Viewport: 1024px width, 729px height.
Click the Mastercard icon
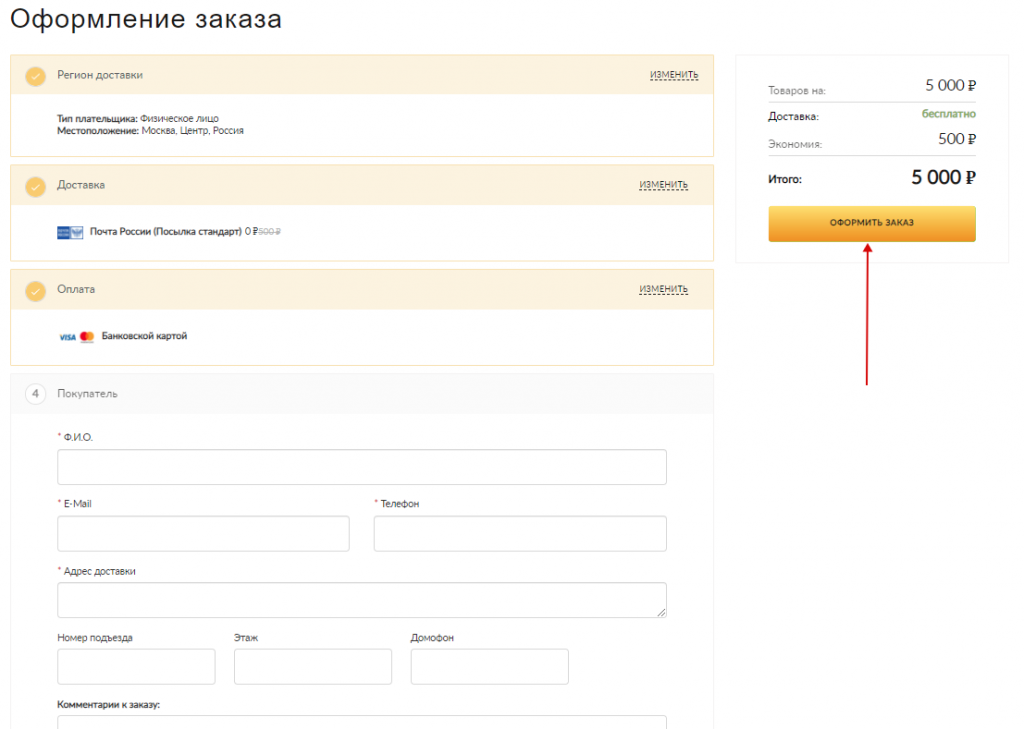87,337
